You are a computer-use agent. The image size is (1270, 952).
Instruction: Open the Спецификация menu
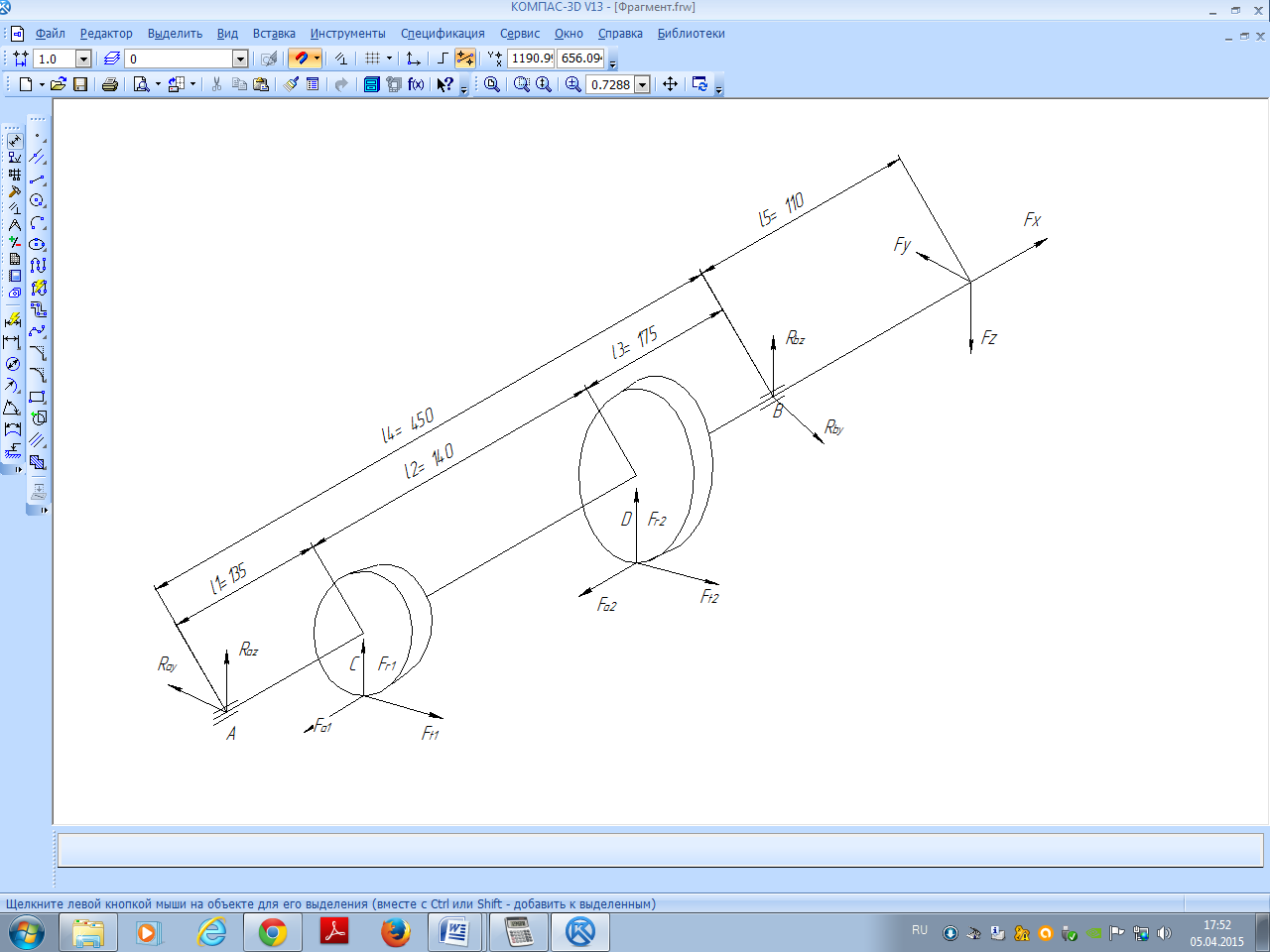[443, 34]
